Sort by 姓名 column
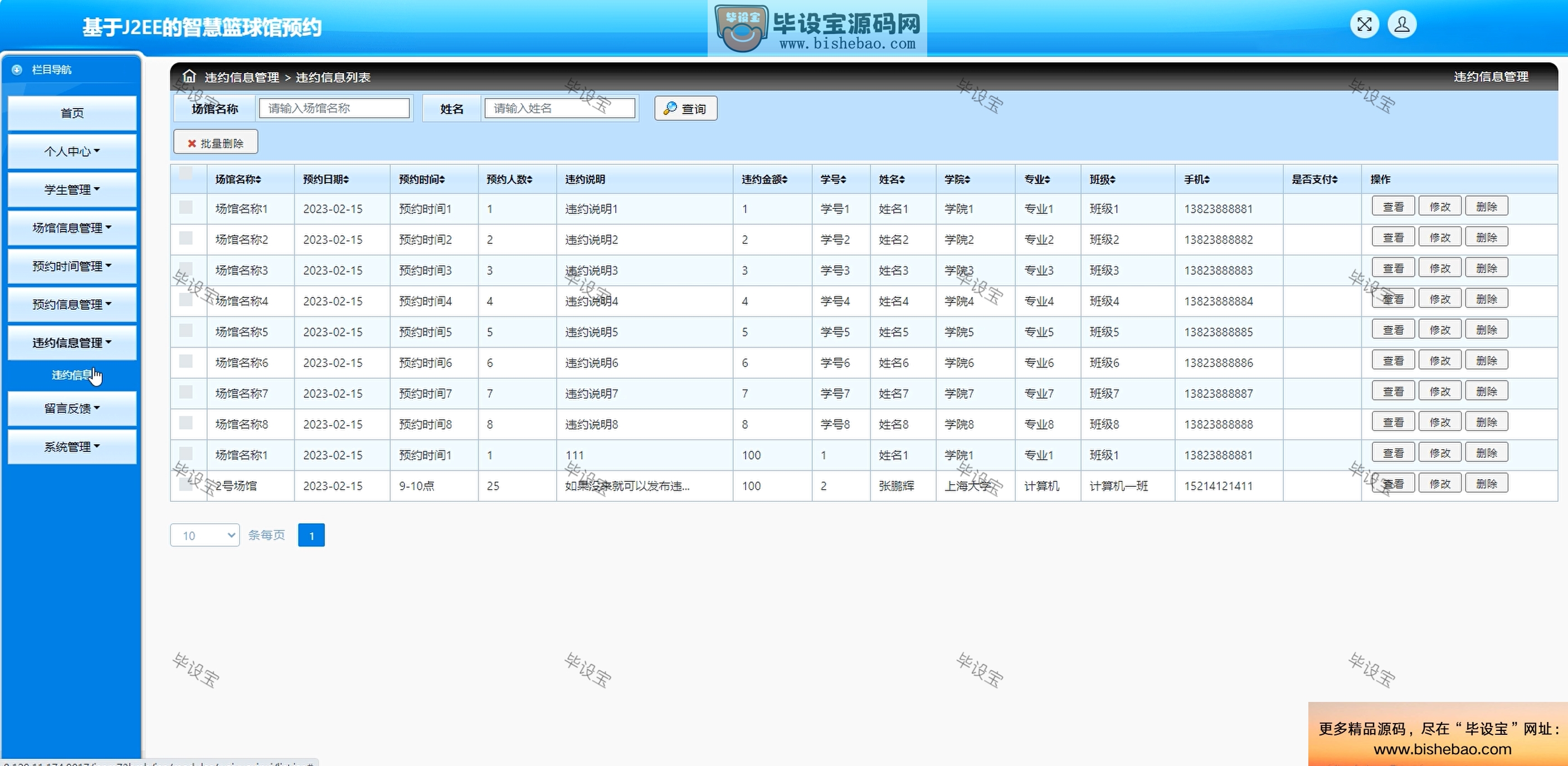The height and width of the screenshot is (766, 1568). point(892,179)
